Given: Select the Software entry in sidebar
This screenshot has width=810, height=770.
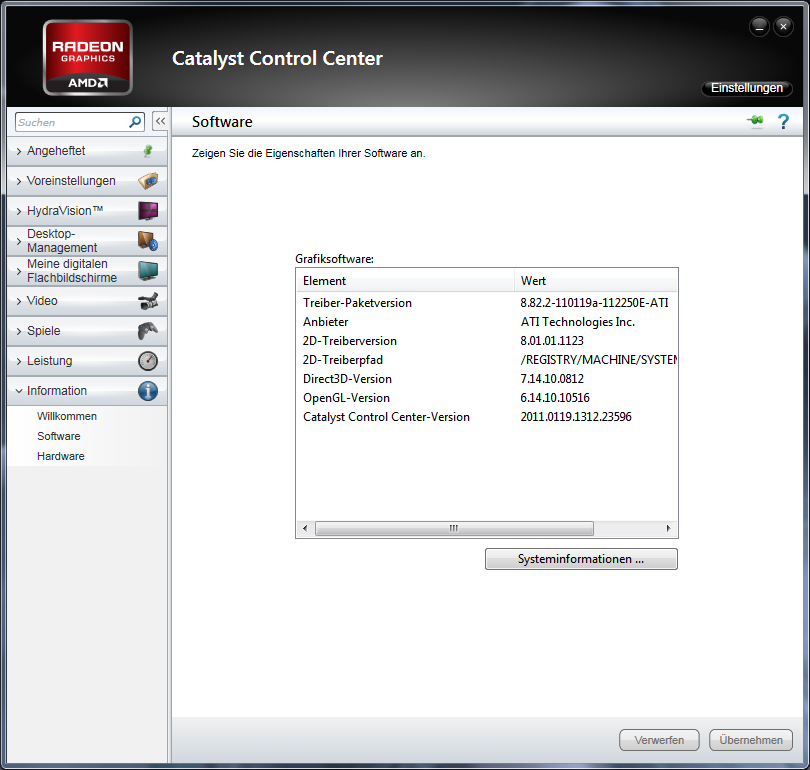Looking at the screenshot, I should 58,436.
